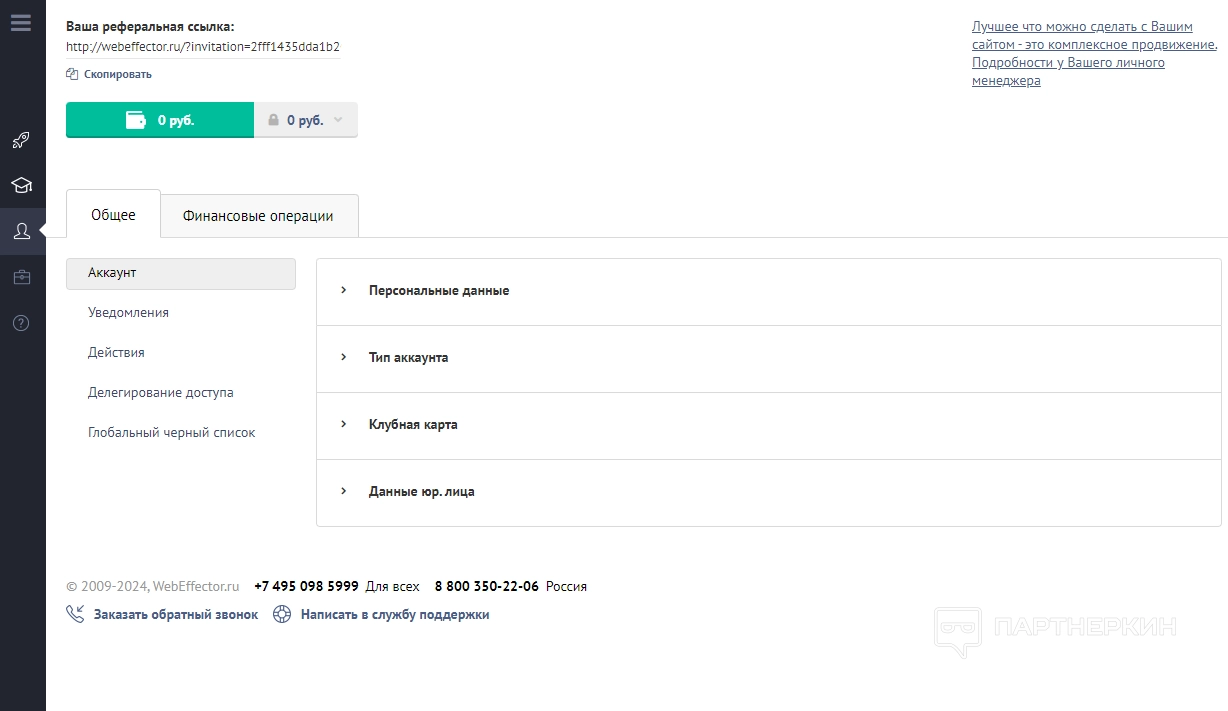Switch to the Финансовые операции tab
Viewport: 1228px width, 711px height.
pos(258,216)
